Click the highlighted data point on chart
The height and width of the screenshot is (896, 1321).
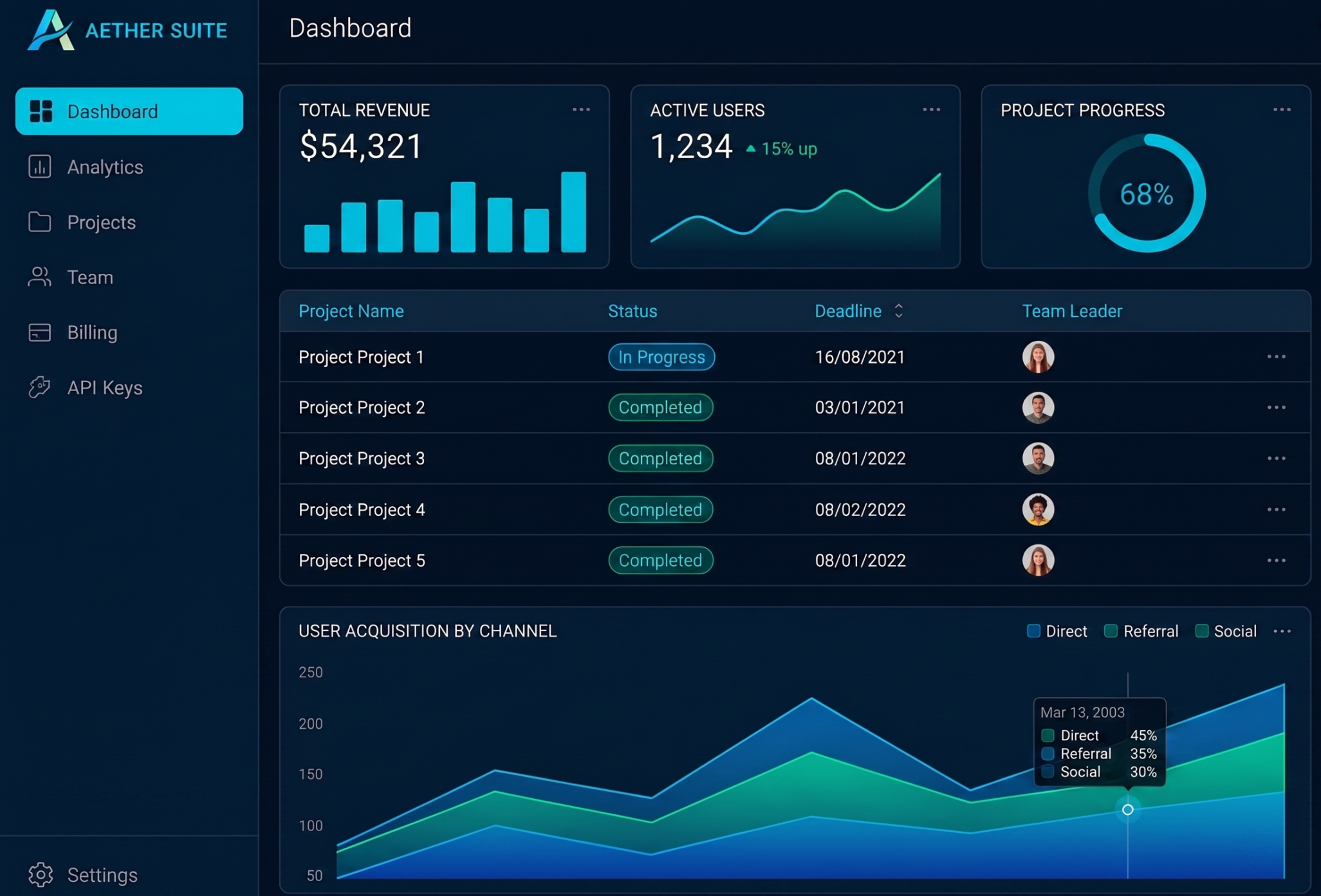pos(1127,810)
